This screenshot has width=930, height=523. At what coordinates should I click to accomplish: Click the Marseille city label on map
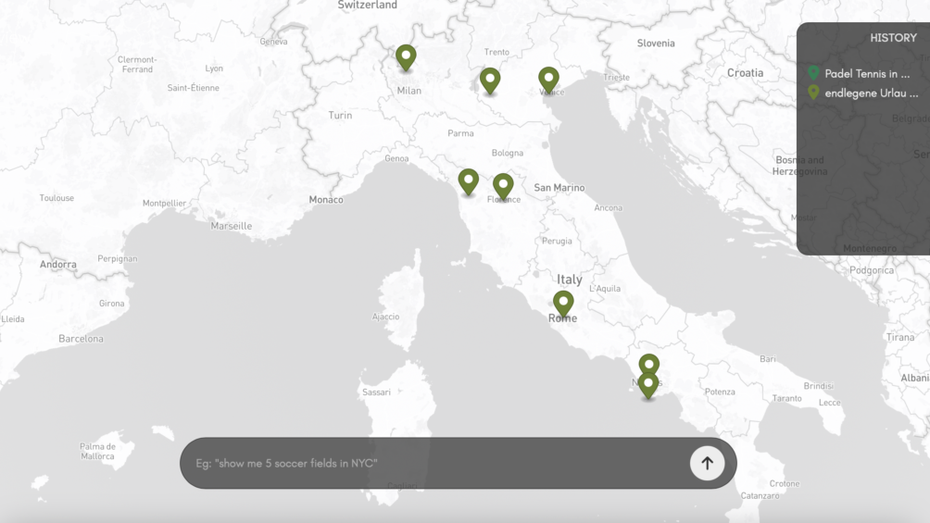click(231, 226)
